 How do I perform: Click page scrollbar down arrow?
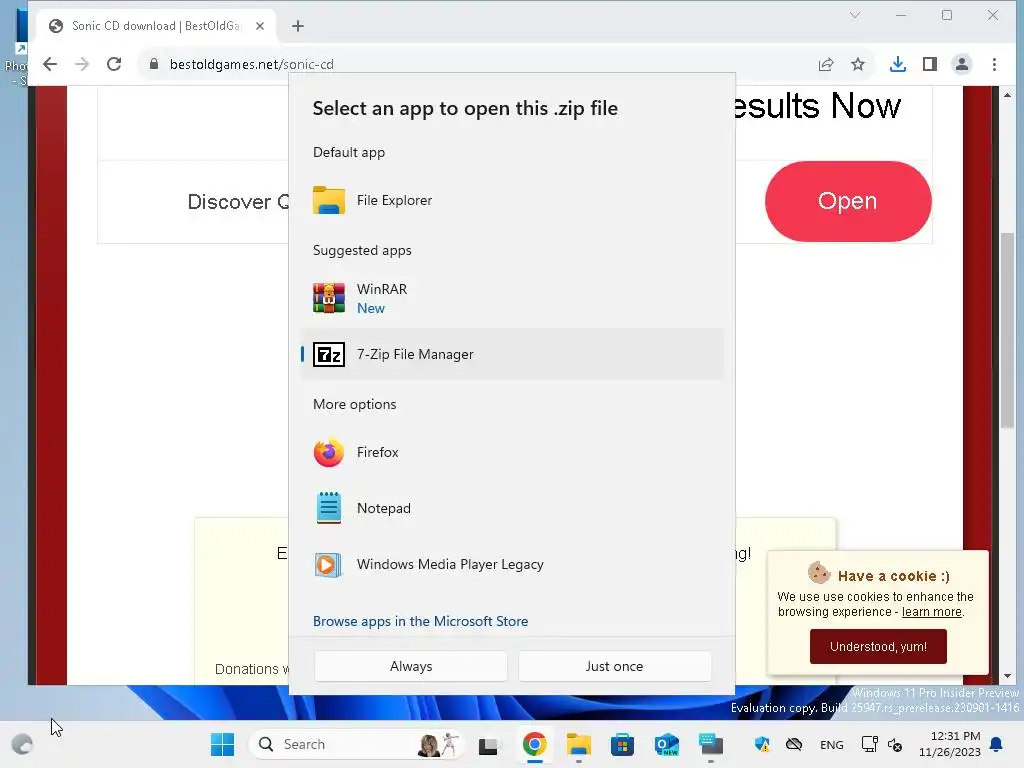(x=1008, y=677)
